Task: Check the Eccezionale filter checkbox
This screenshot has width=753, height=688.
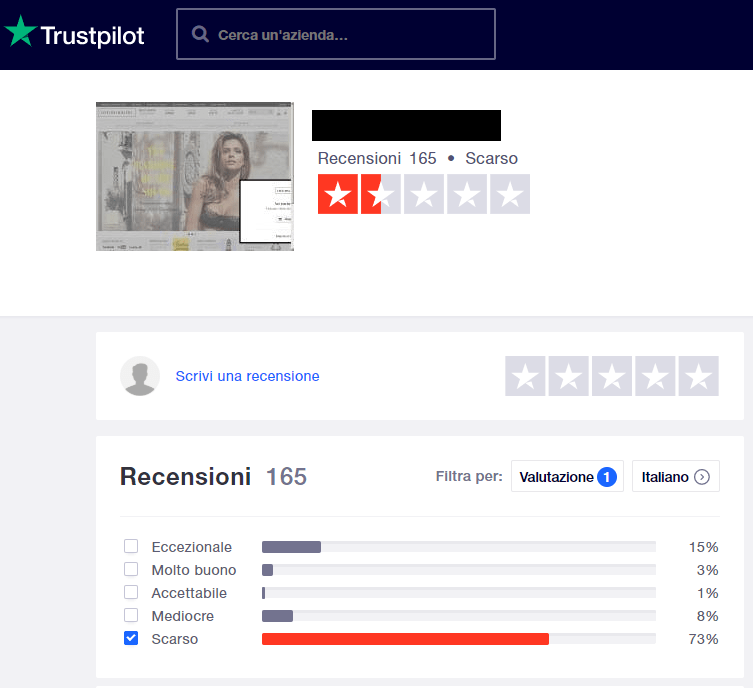Action: click(x=131, y=546)
